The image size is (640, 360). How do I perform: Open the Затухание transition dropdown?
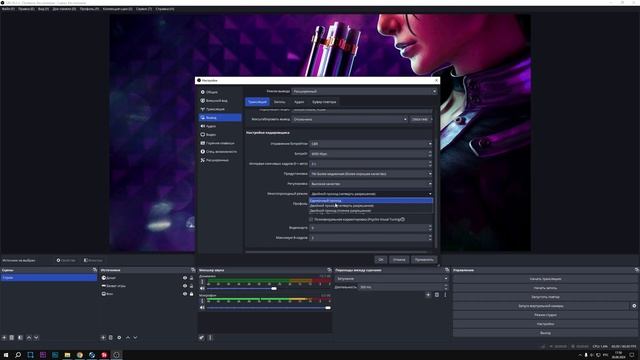pyautogui.click(x=391, y=278)
